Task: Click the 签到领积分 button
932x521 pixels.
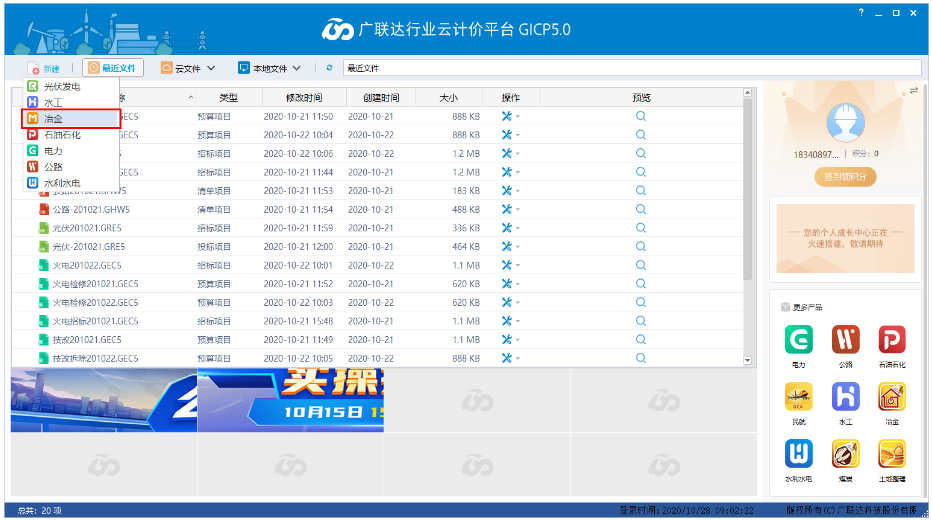Action: coord(846,177)
